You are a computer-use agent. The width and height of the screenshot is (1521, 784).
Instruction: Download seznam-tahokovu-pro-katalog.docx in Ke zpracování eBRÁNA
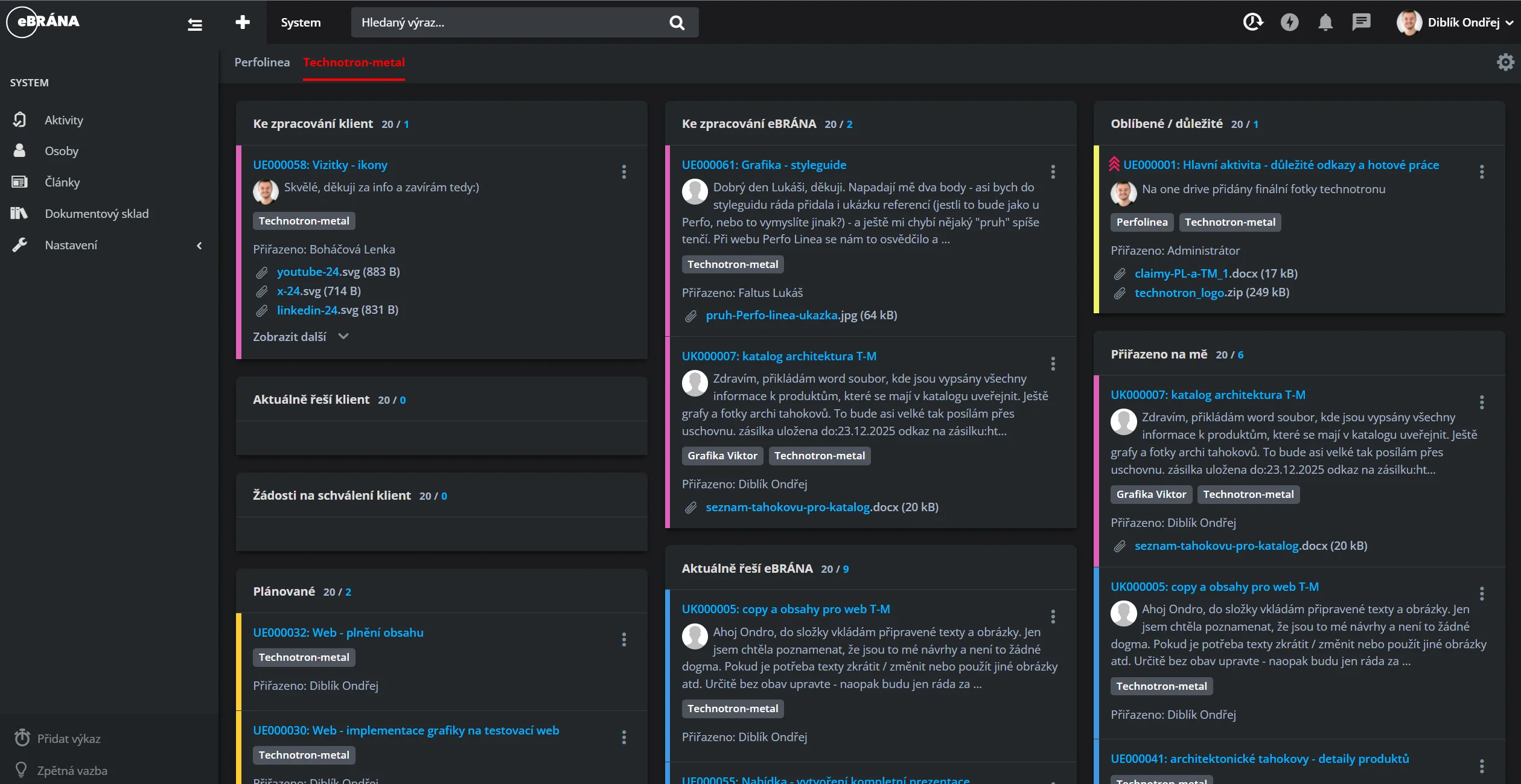click(822, 507)
